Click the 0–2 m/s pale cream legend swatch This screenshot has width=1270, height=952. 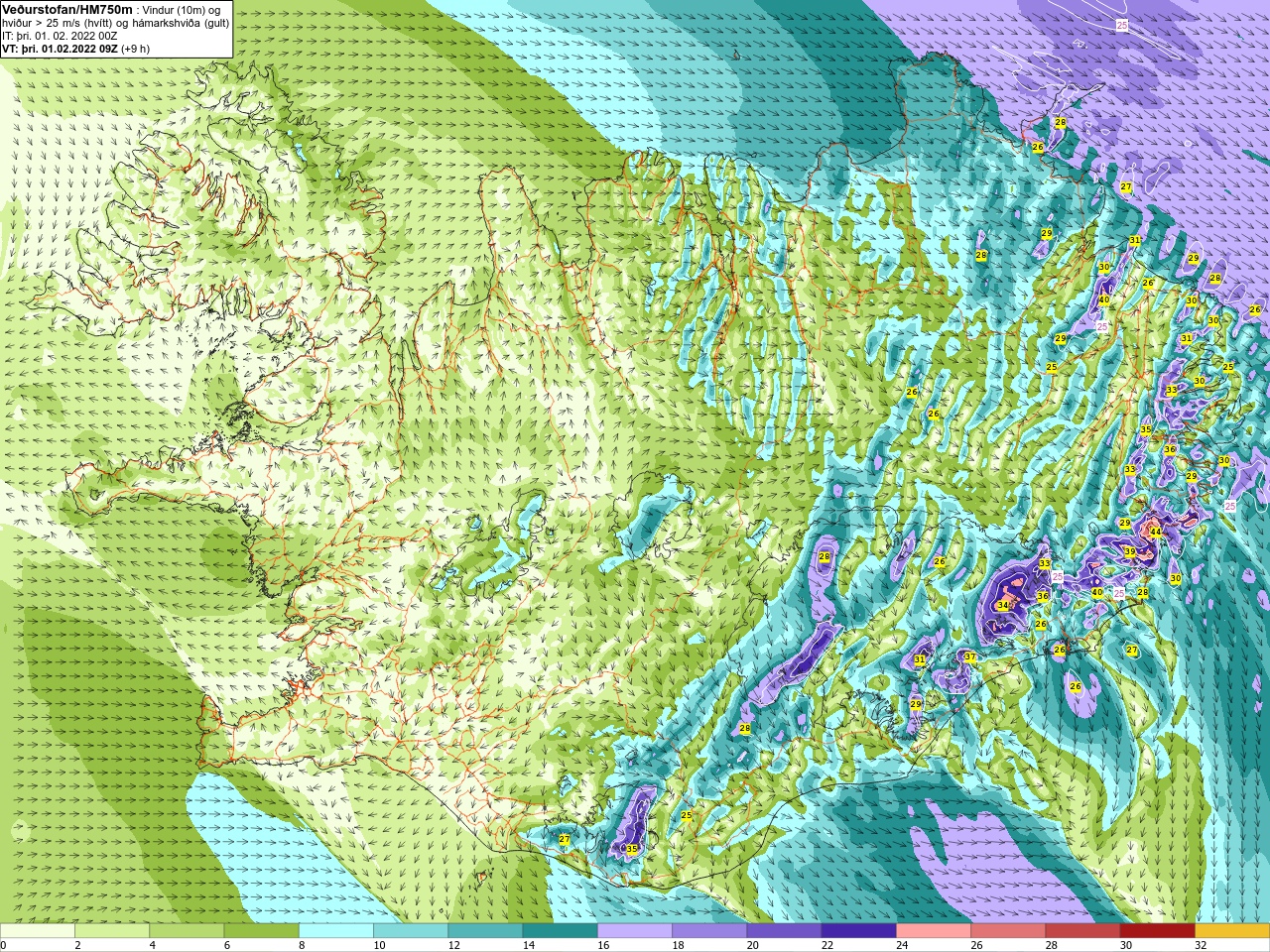point(38,931)
